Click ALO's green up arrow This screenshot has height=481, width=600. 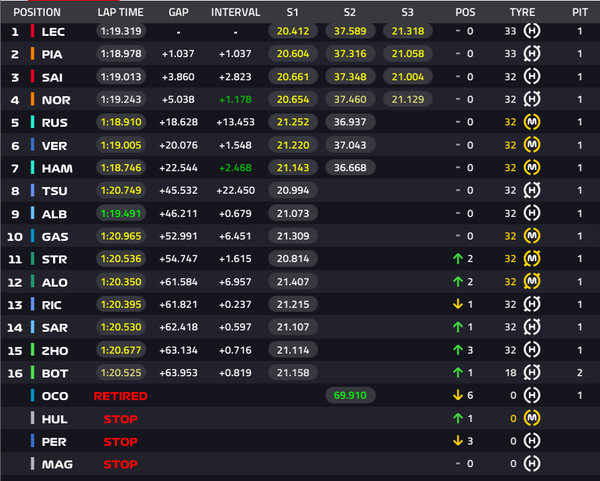458,282
